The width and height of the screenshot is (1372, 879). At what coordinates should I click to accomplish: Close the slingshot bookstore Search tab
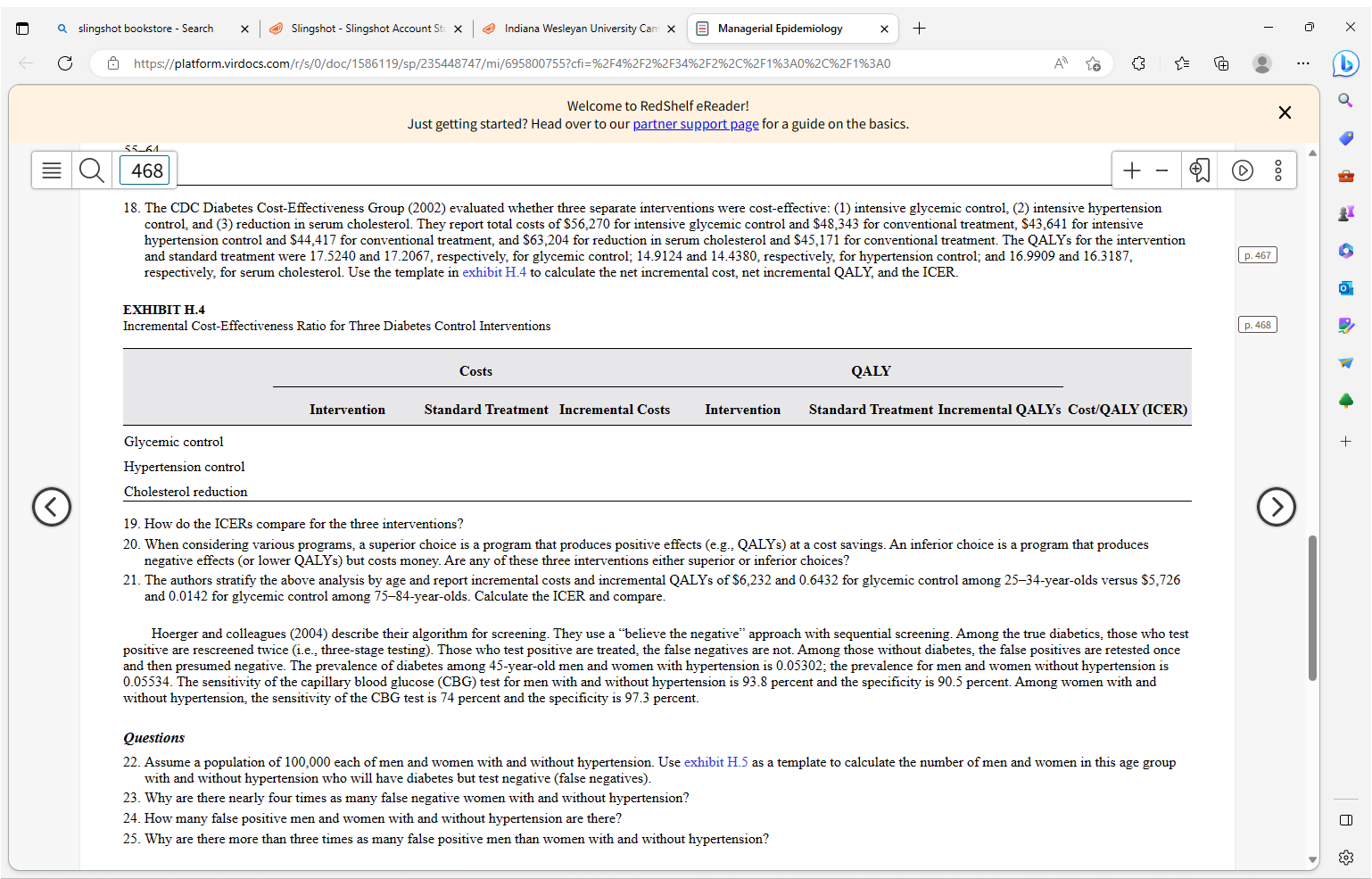click(244, 29)
